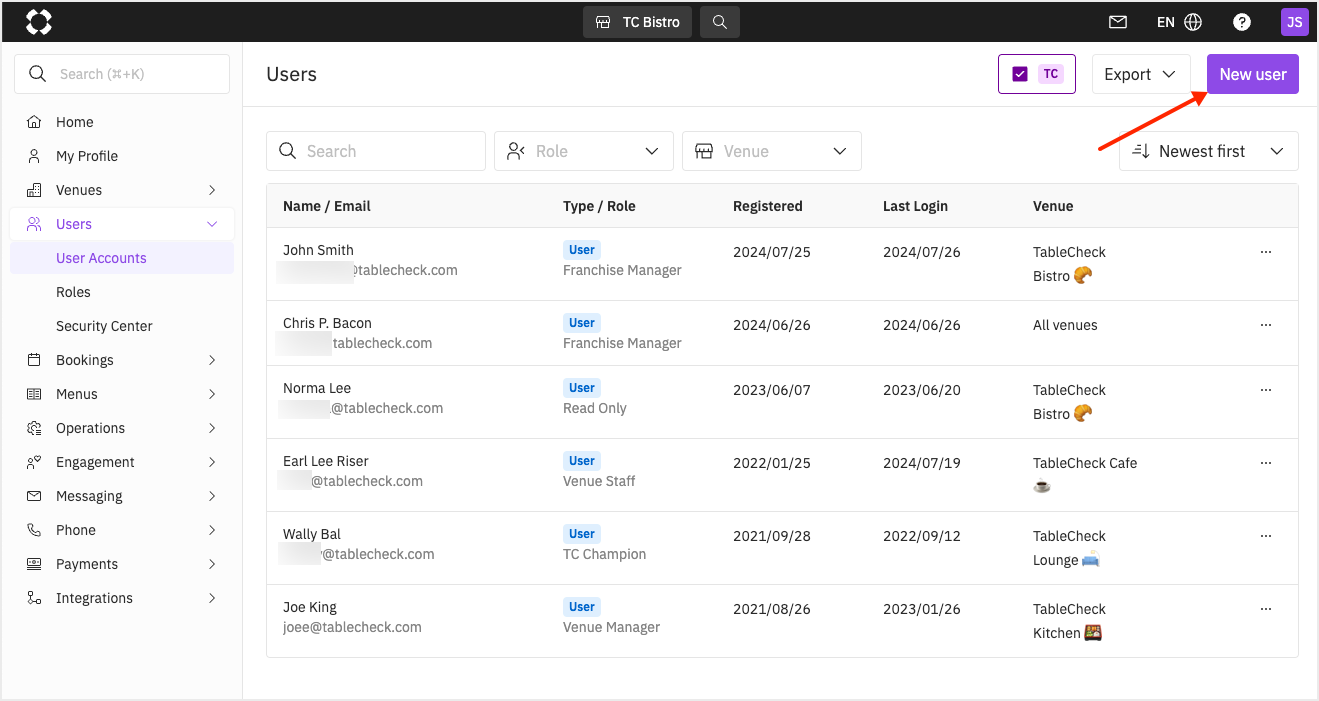Viewport: 1319px width, 701px height.
Task: Open the Export dropdown
Action: coord(1141,74)
